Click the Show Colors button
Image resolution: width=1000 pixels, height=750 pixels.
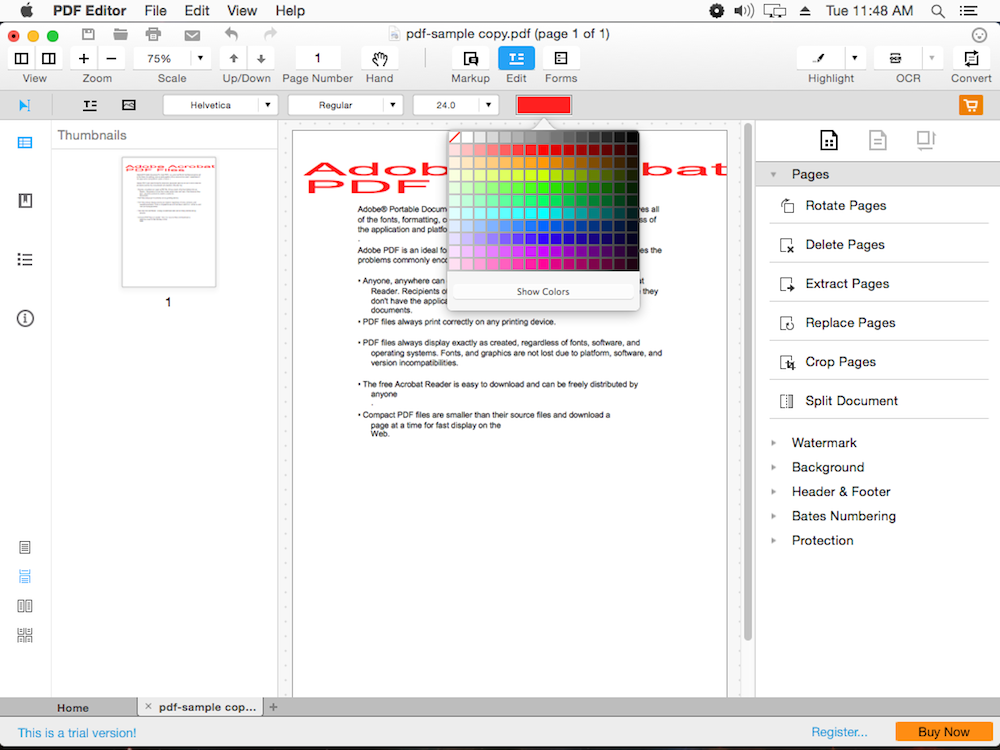click(543, 291)
